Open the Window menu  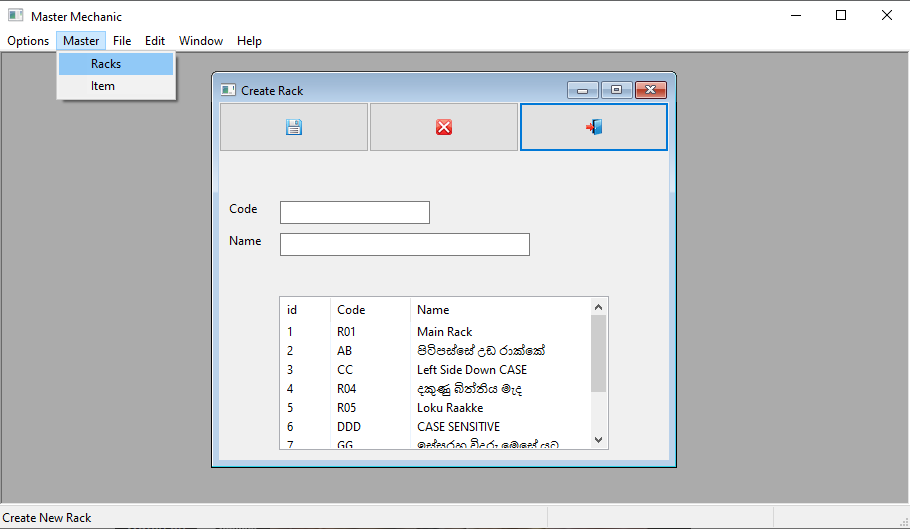click(201, 41)
